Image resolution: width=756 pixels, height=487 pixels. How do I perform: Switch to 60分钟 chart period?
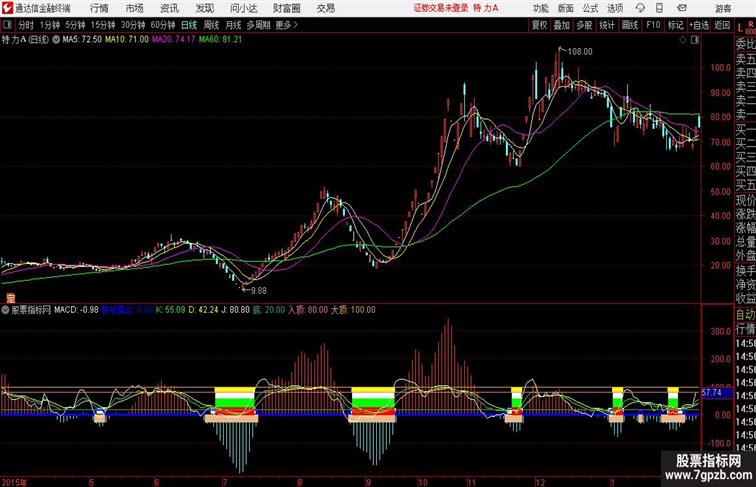pyautogui.click(x=163, y=25)
